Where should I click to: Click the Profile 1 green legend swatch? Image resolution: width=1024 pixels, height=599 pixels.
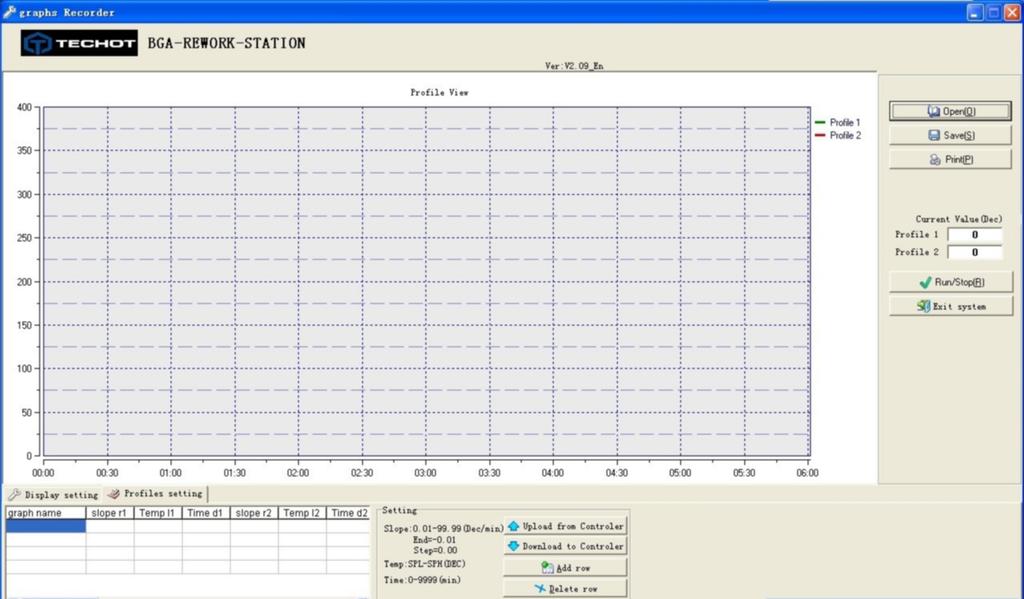pos(820,122)
